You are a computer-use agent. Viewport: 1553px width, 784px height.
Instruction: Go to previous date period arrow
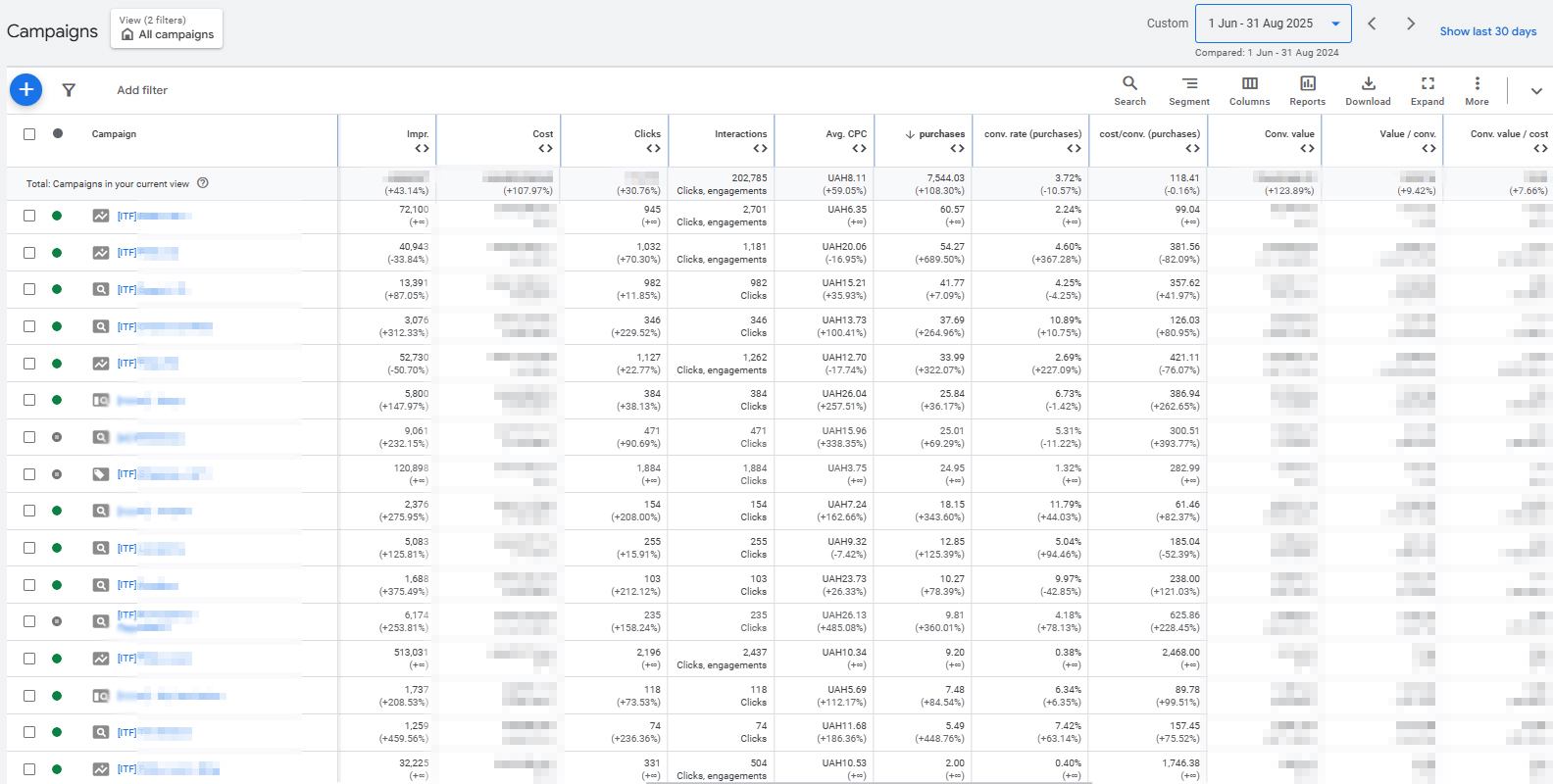[x=1372, y=24]
